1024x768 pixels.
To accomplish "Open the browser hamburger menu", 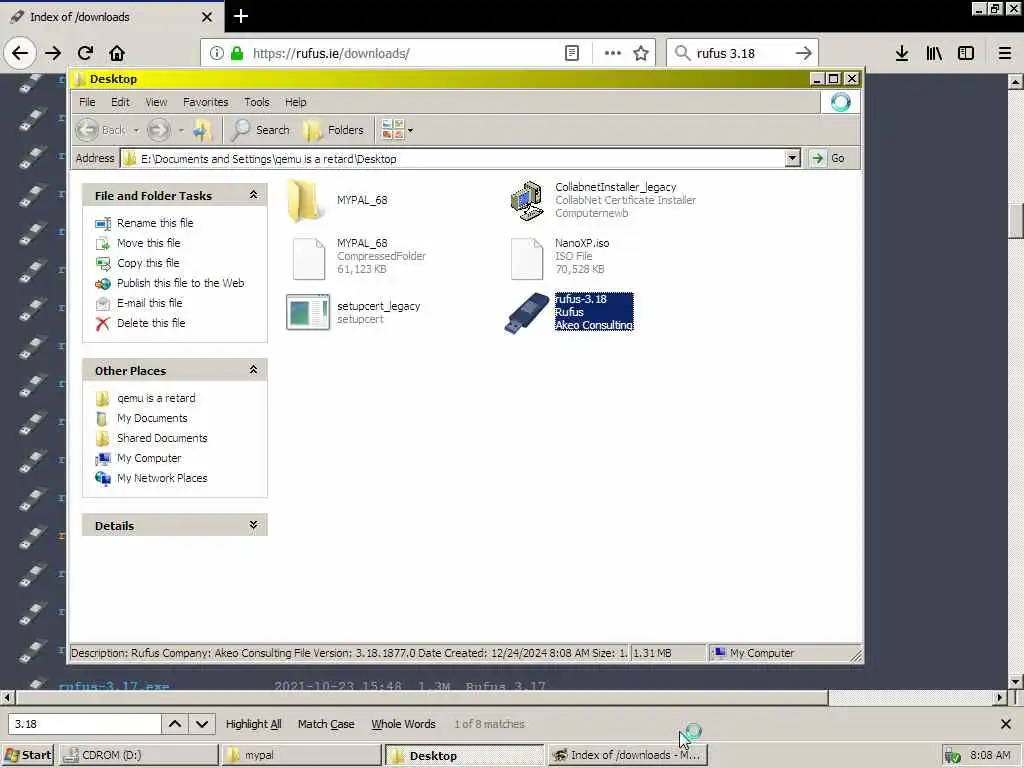I will click(1005, 53).
